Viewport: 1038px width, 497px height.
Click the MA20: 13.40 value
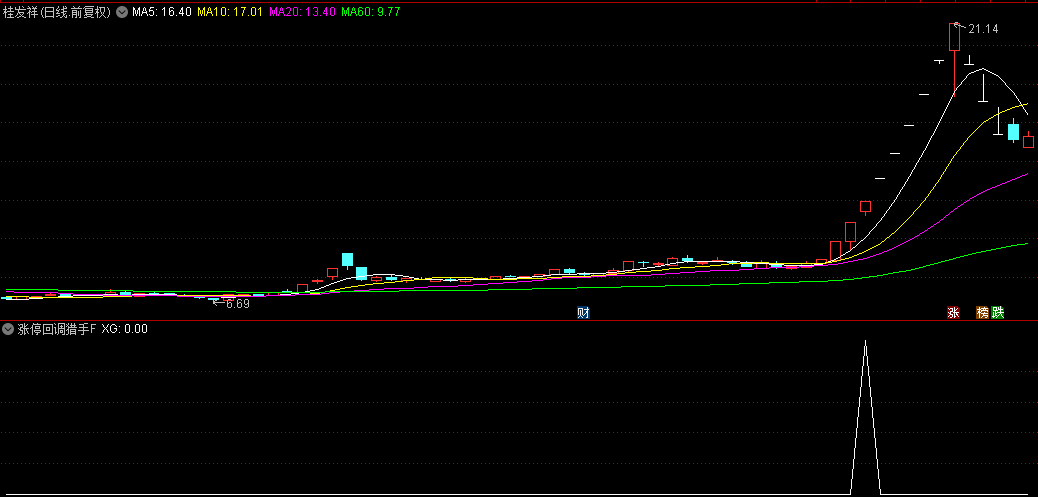tap(303, 11)
